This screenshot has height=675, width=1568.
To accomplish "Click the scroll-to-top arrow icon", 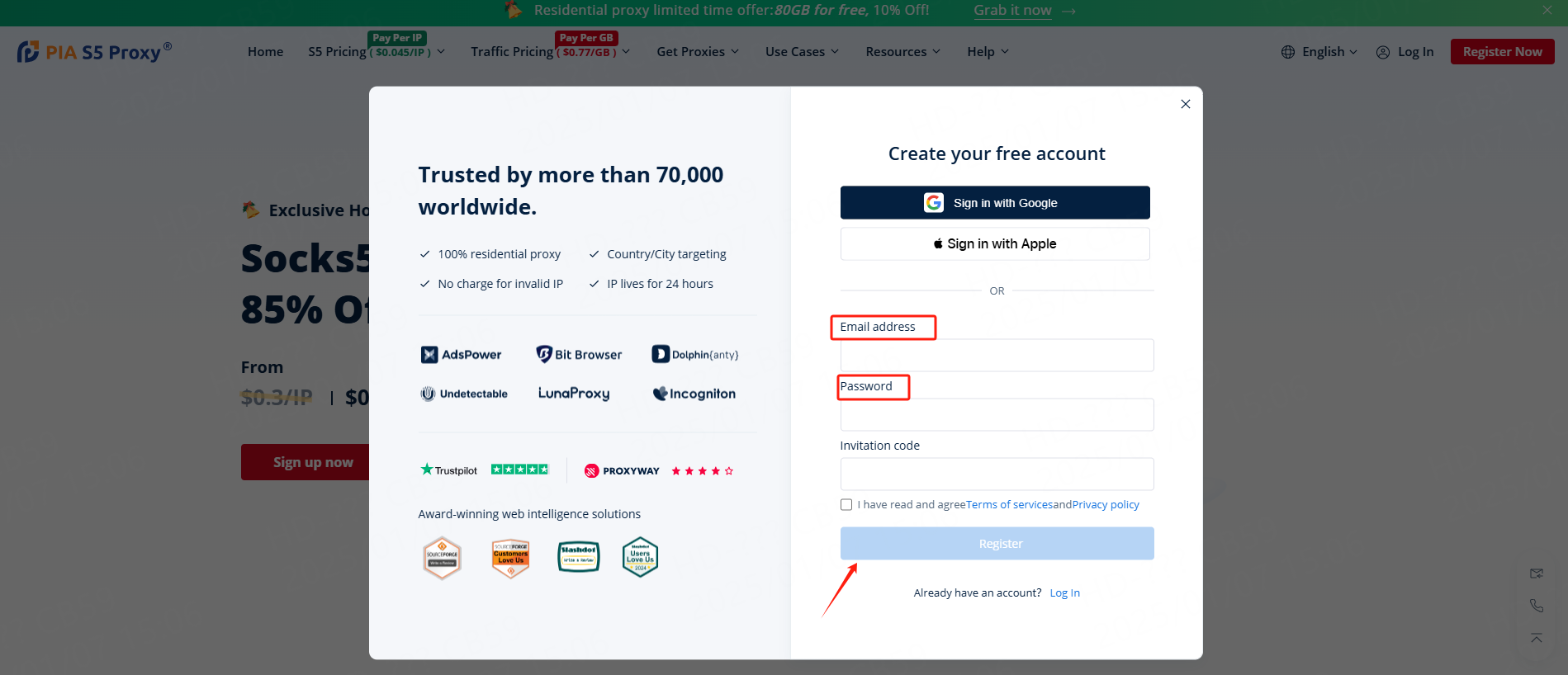I will [x=1536, y=638].
